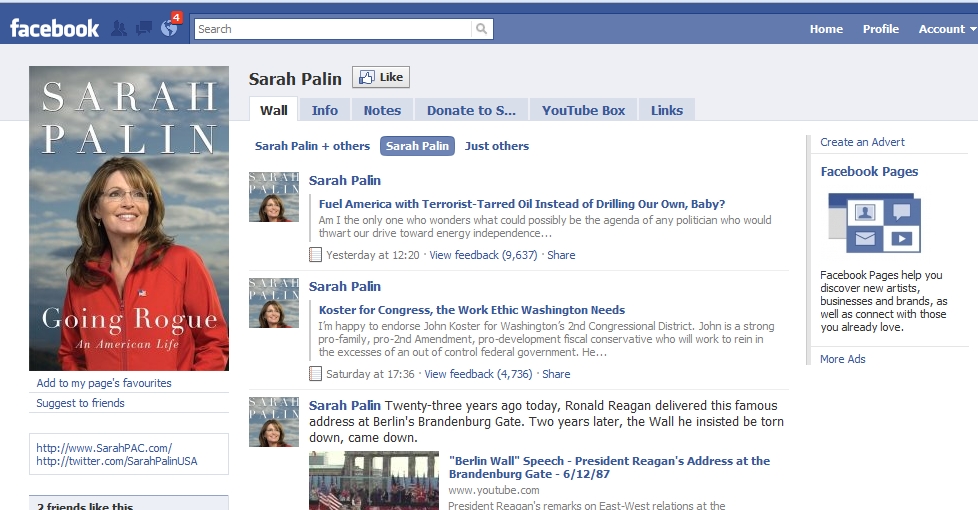Click Suggest to friends
This screenshot has width=978, height=510.
pyautogui.click(x=80, y=403)
